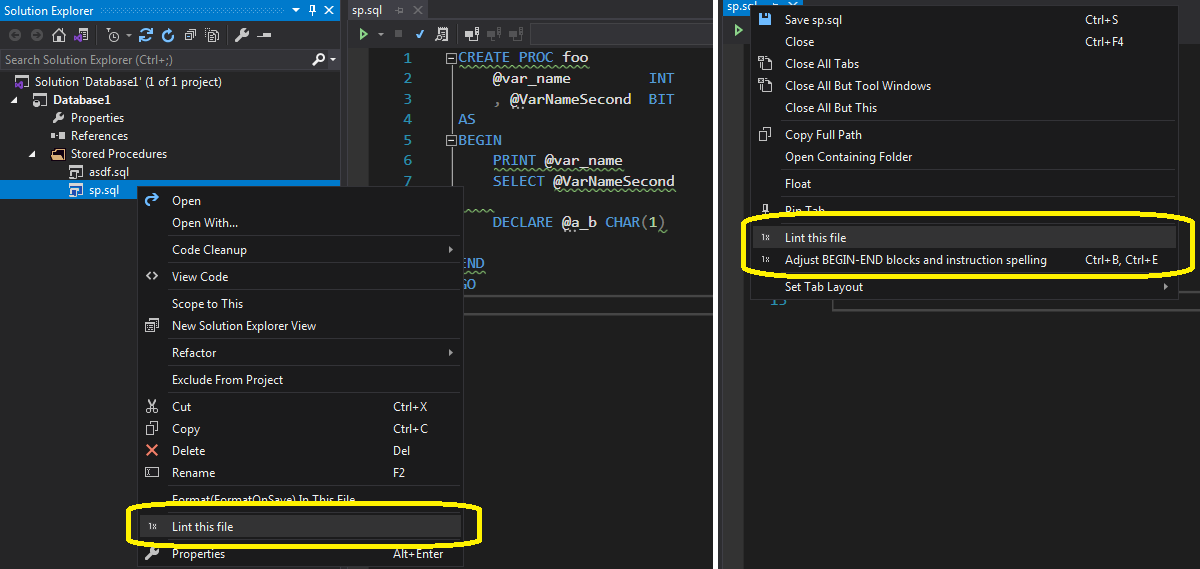The width and height of the screenshot is (1200, 569).
Task: Collapse All in Solution Explorer toolbar
Action: tap(190, 35)
